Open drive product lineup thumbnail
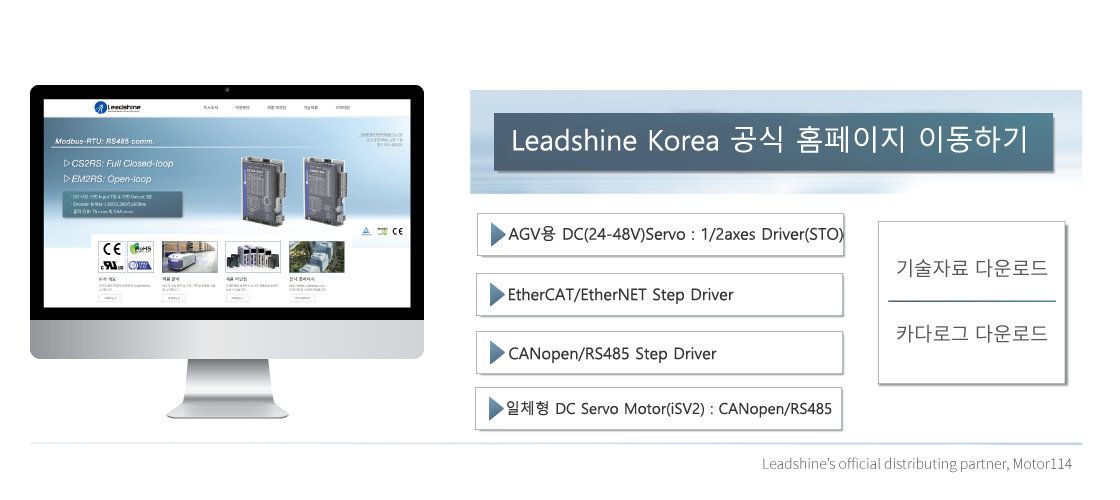Viewport: 1120px width, 500px height. tap(253, 257)
